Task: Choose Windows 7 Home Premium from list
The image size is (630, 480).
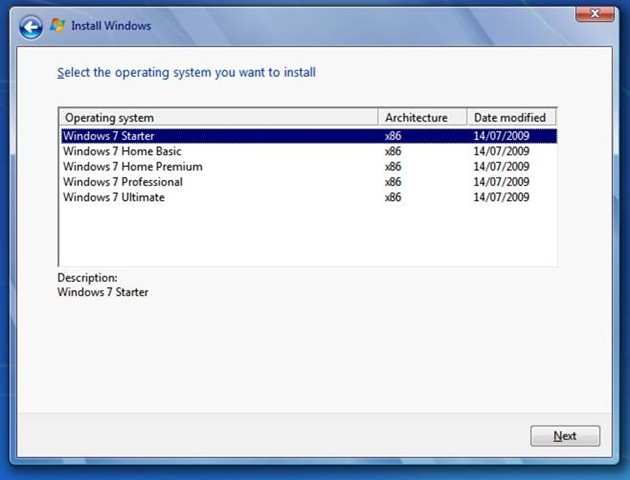Action: tap(309, 166)
